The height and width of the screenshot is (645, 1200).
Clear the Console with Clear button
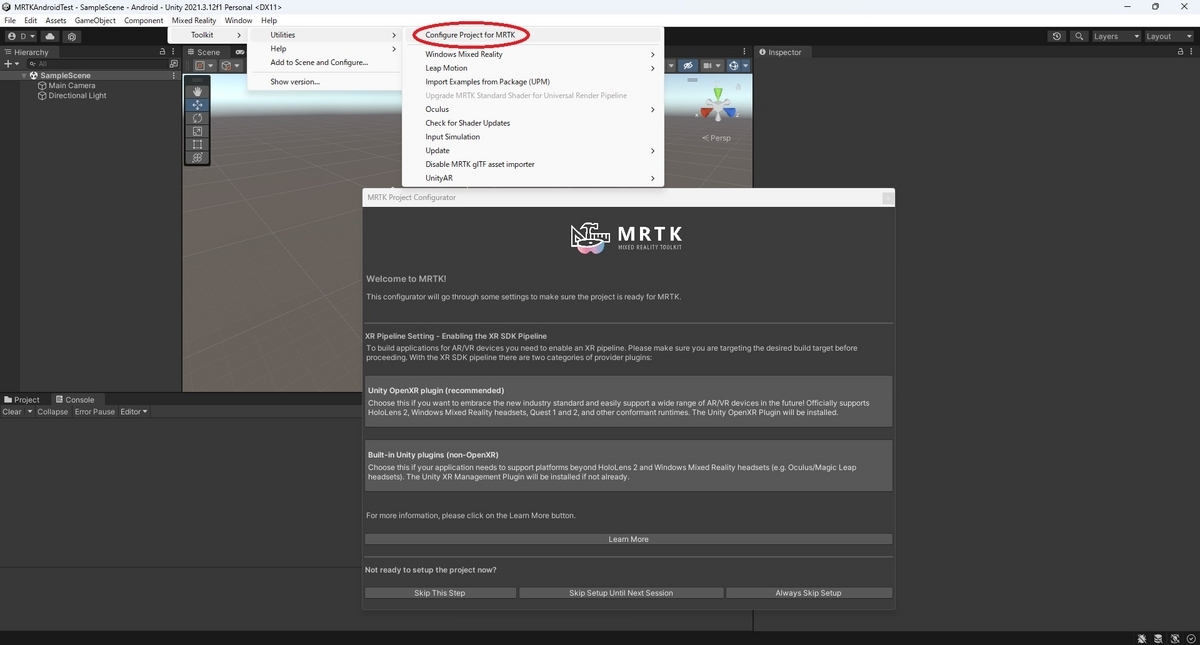pos(12,412)
